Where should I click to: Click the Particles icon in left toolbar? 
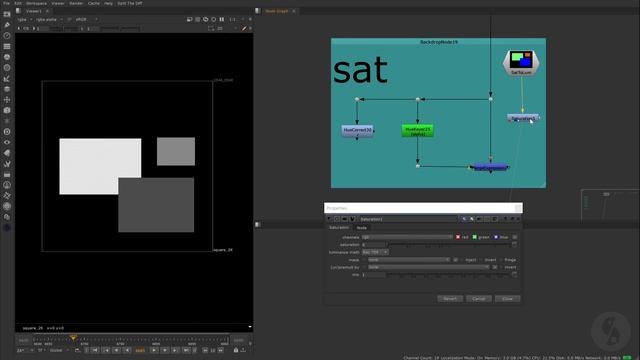[7, 121]
